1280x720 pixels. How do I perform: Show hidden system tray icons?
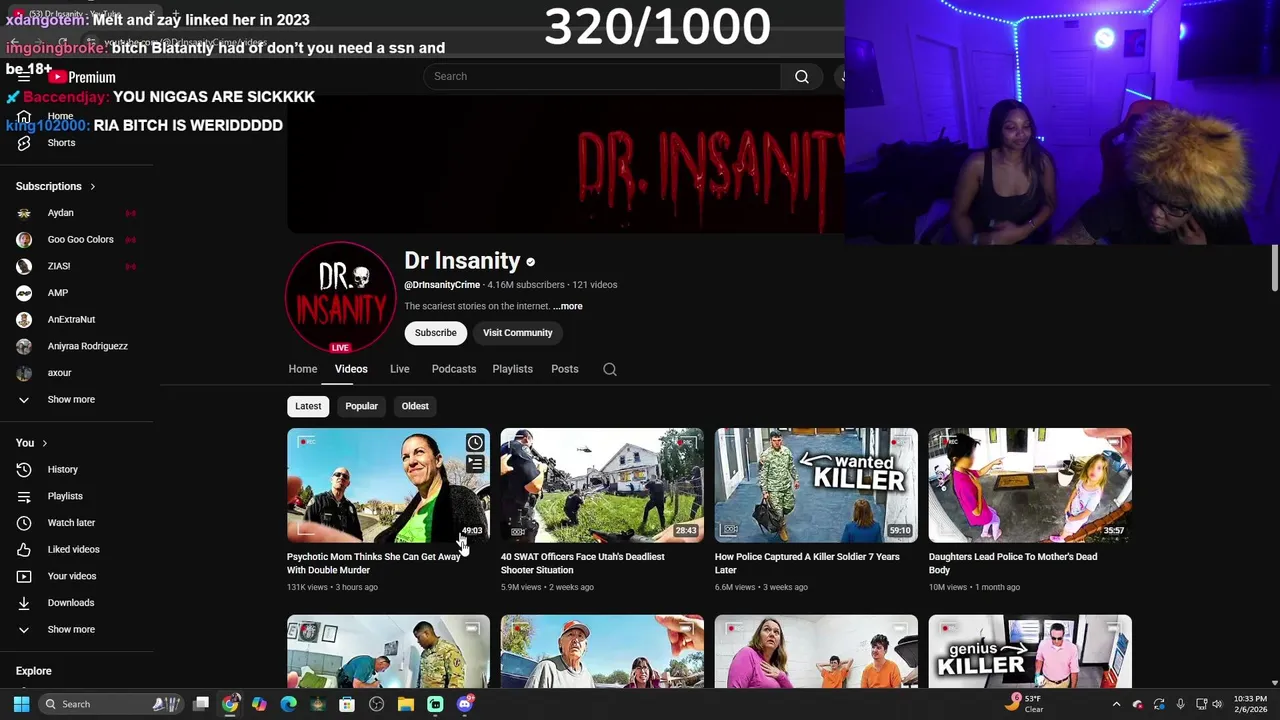point(1116,704)
